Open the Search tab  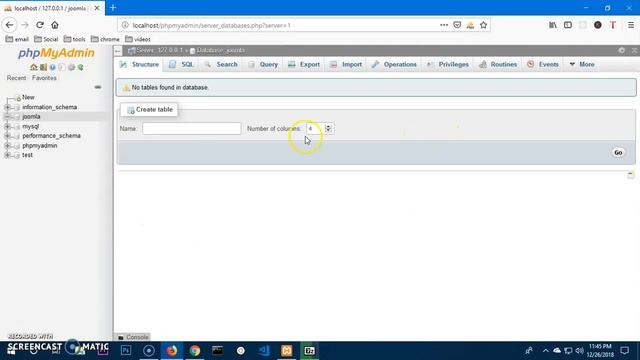tap(221, 64)
